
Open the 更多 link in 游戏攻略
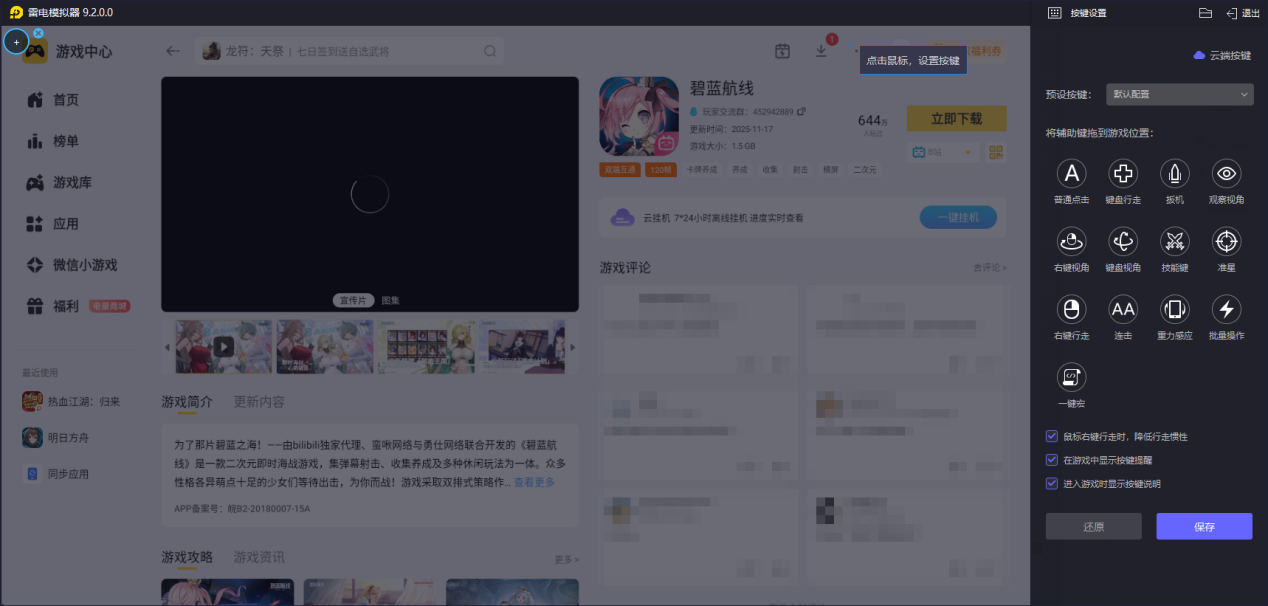566,559
